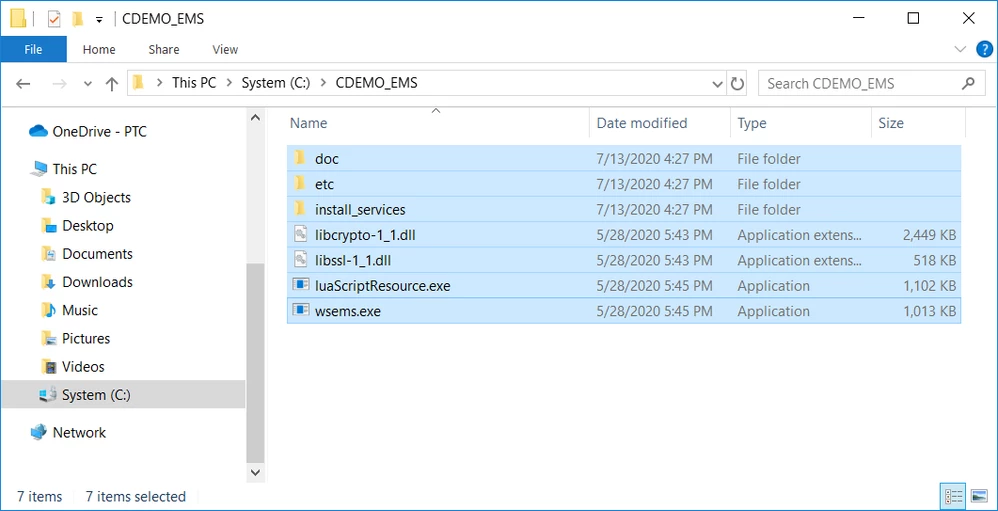998x511 pixels.
Task: Select the luaScriptResource.exe application icon
Action: click(x=300, y=284)
